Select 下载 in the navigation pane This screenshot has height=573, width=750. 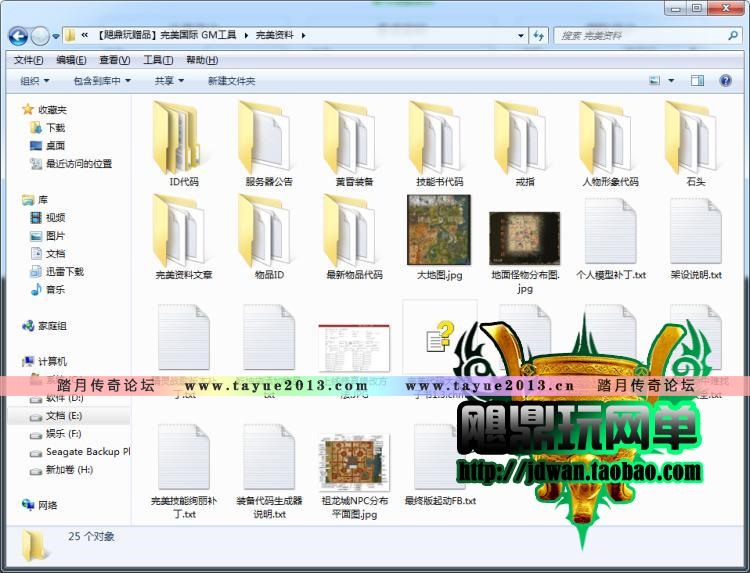point(47,128)
